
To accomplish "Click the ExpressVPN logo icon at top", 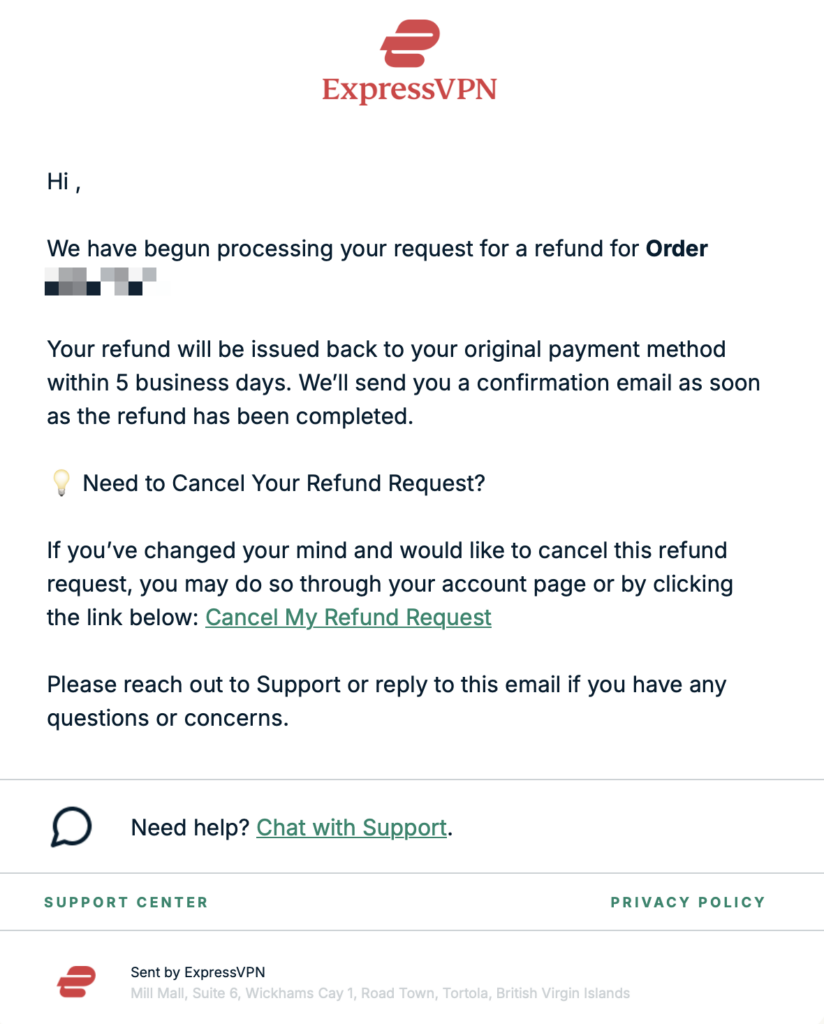I will click(x=410, y=43).
